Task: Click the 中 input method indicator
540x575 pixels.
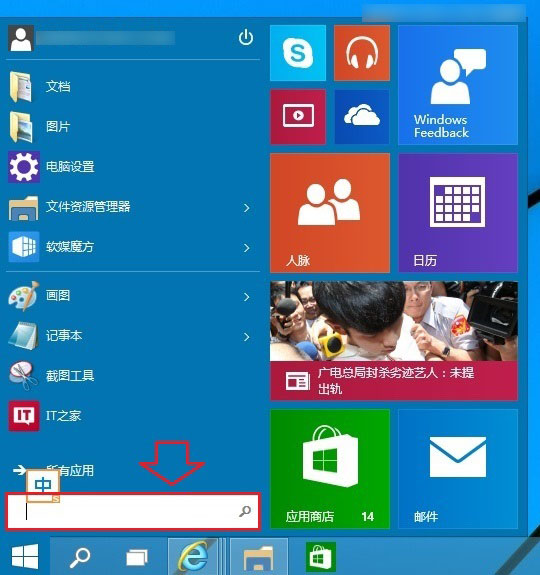Action: 43,485
